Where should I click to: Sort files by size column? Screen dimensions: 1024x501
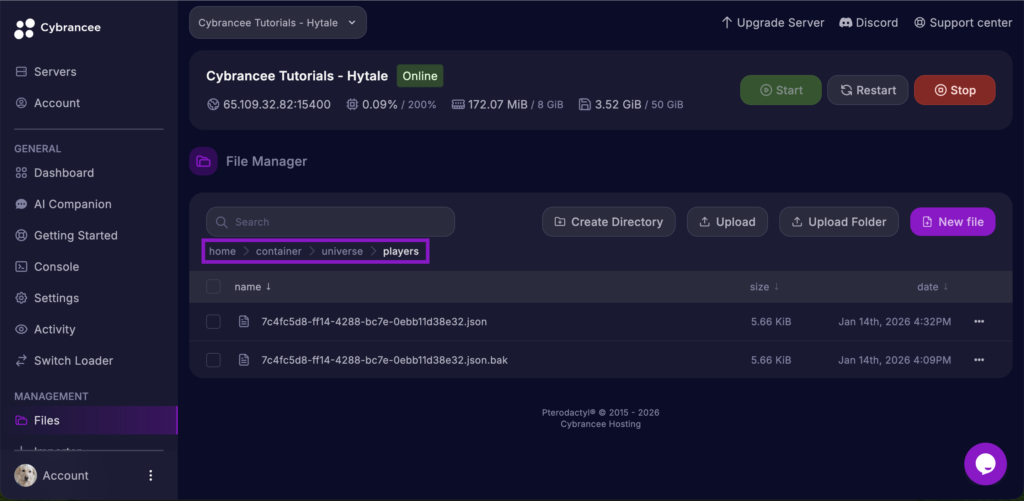tap(765, 287)
